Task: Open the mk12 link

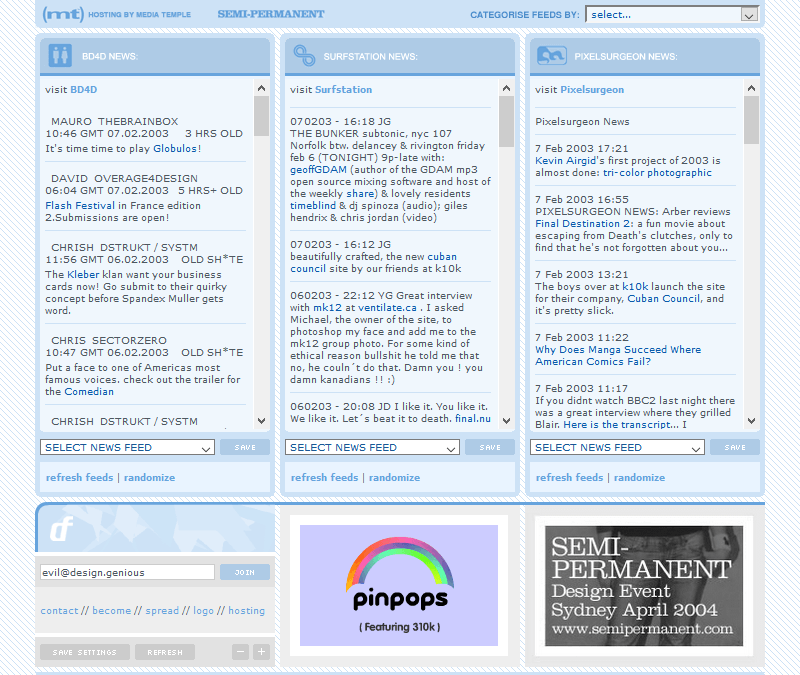Action: pyautogui.click(x=327, y=308)
